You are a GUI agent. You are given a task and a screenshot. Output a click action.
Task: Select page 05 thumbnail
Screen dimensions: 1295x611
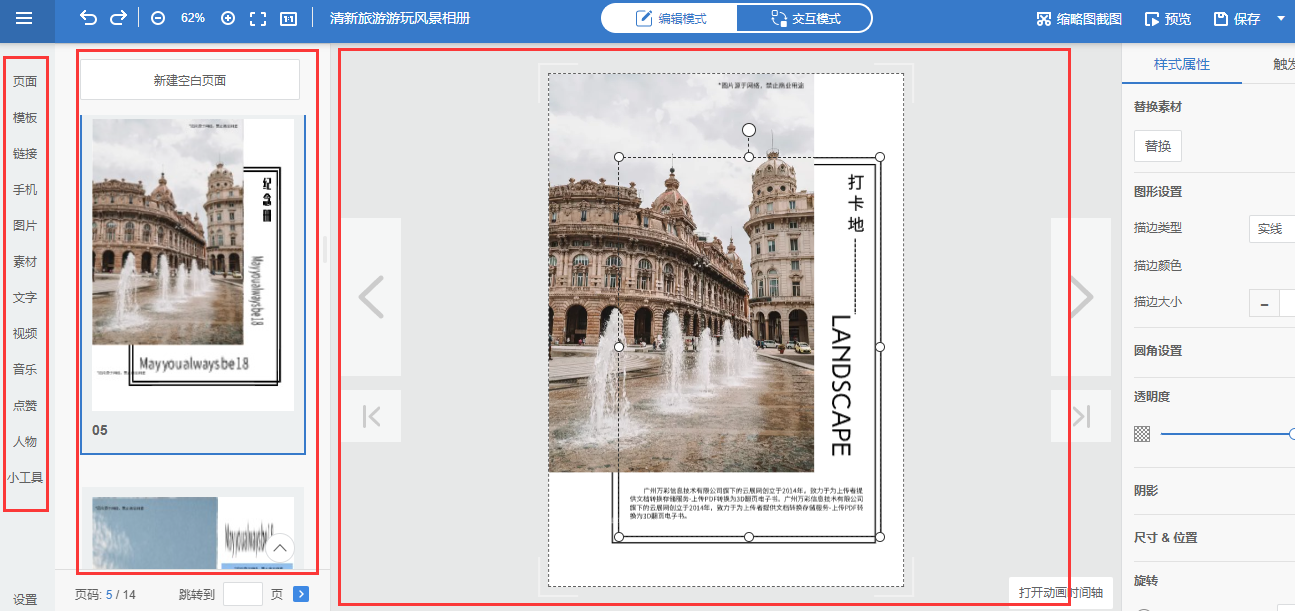[193, 284]
